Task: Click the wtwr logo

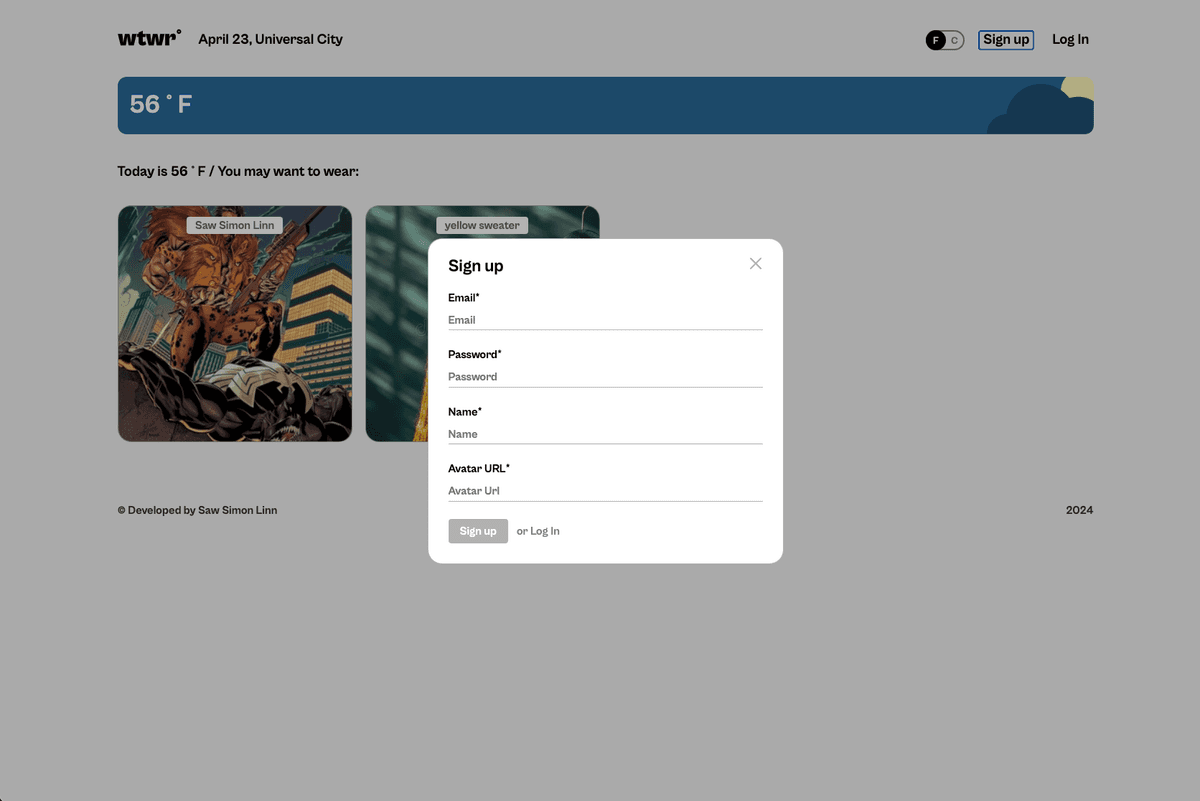Action: [x=150, y=38]
